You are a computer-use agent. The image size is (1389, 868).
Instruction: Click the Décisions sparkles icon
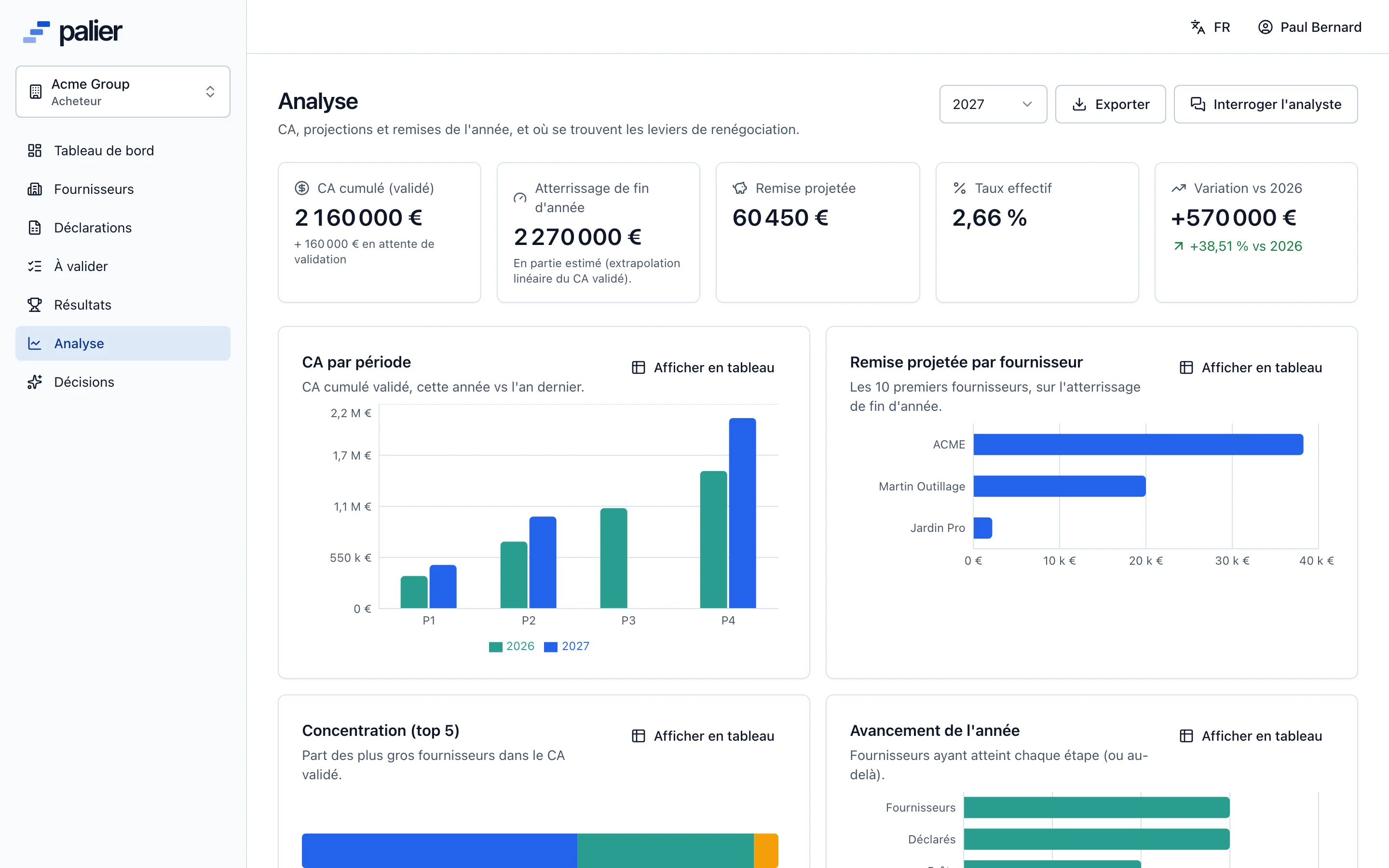tap(34, 382)
